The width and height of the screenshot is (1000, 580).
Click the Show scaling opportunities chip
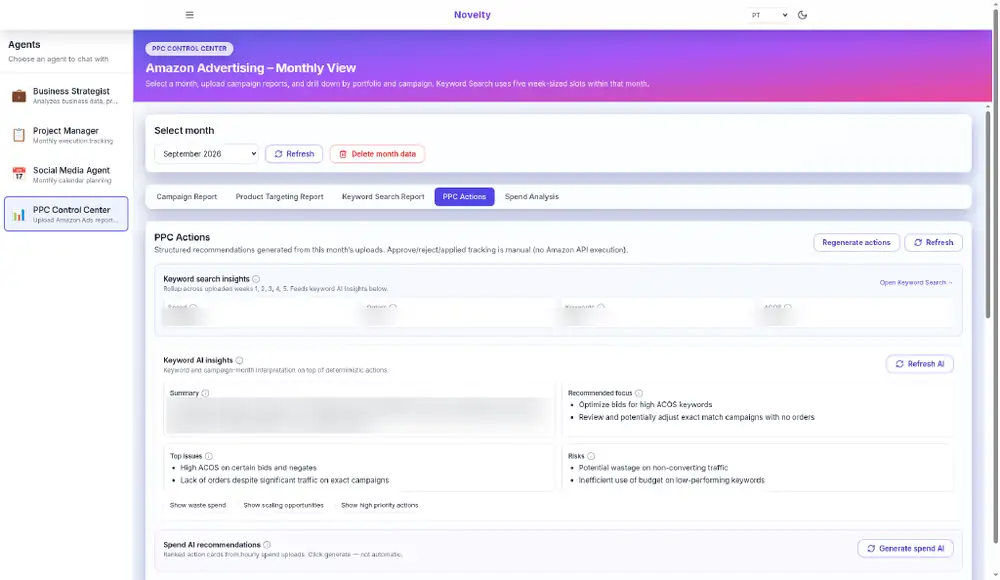283,505
